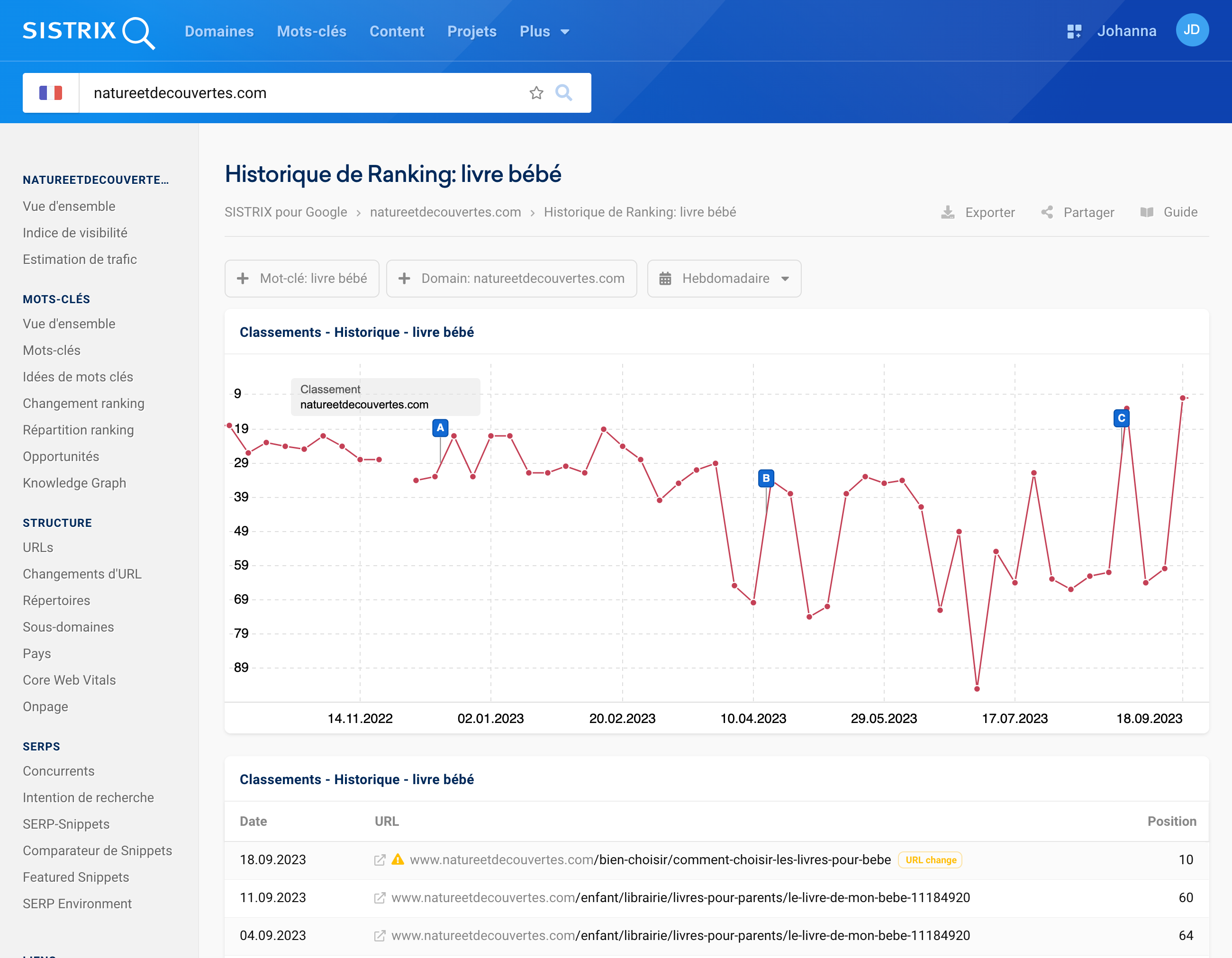
Task: Open external link icon for 18.09.2023 row
Action: click(380, 860)
